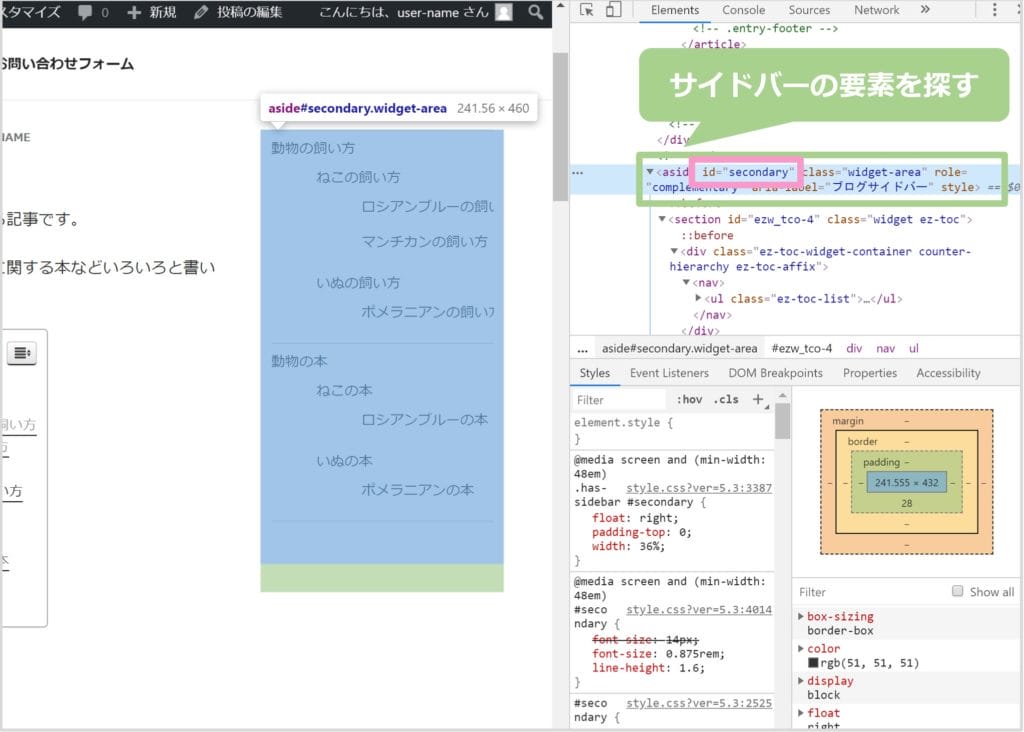Click the WordPress admin bar search icon
The width and height of the screenshot is (1024, 732).
[x=536, y=13]
